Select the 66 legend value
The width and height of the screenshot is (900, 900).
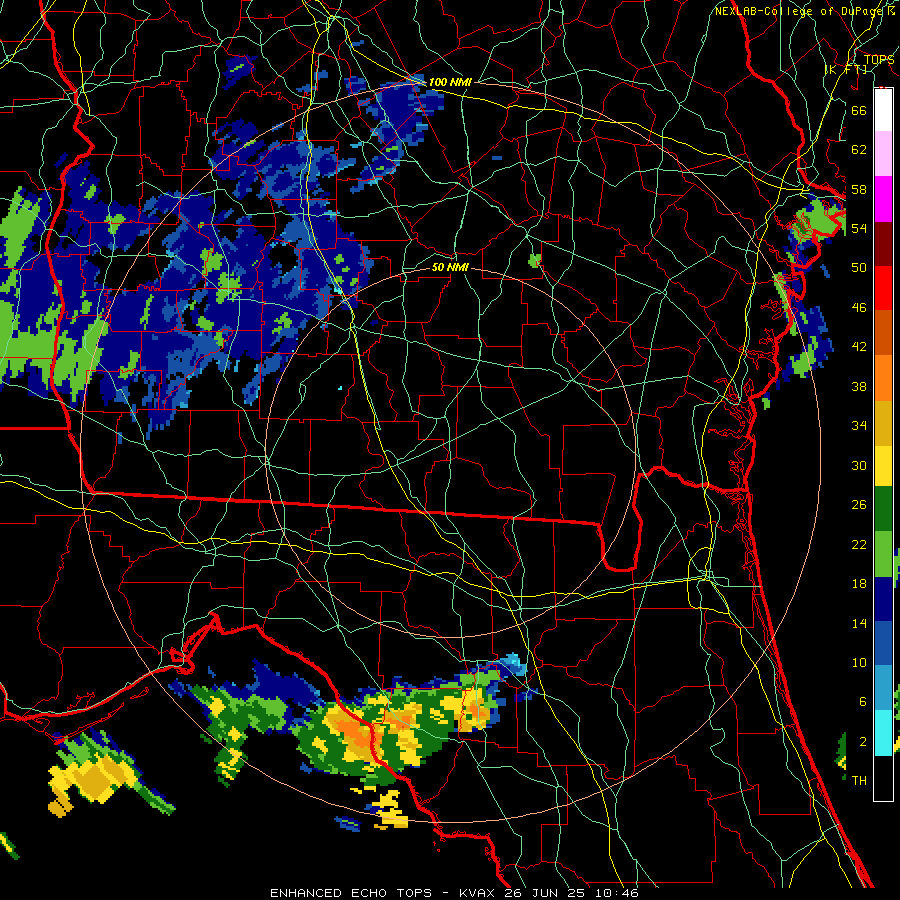pyautogui.click(x=859, y=110)
